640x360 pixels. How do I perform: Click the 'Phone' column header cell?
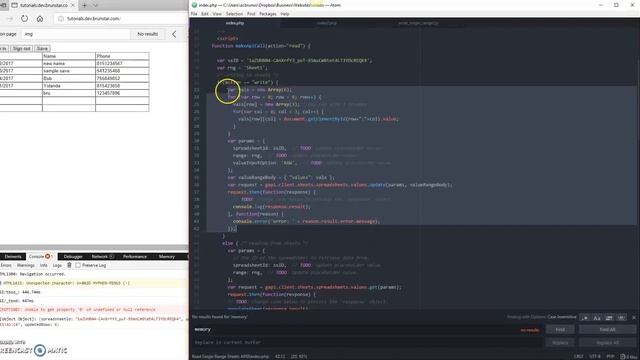[x=122, y=56]
